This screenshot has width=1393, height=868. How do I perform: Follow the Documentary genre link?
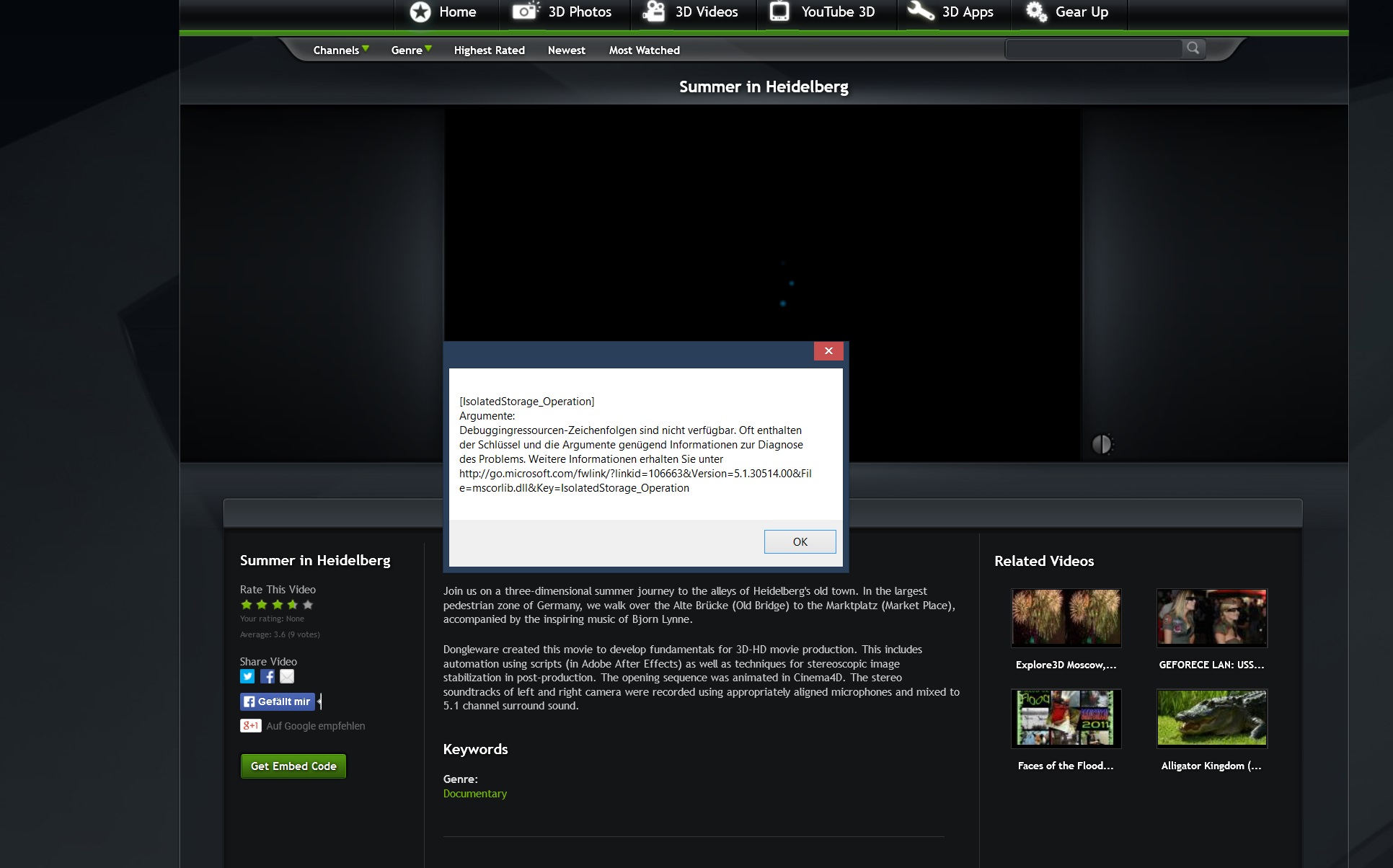tap(474, 794)
